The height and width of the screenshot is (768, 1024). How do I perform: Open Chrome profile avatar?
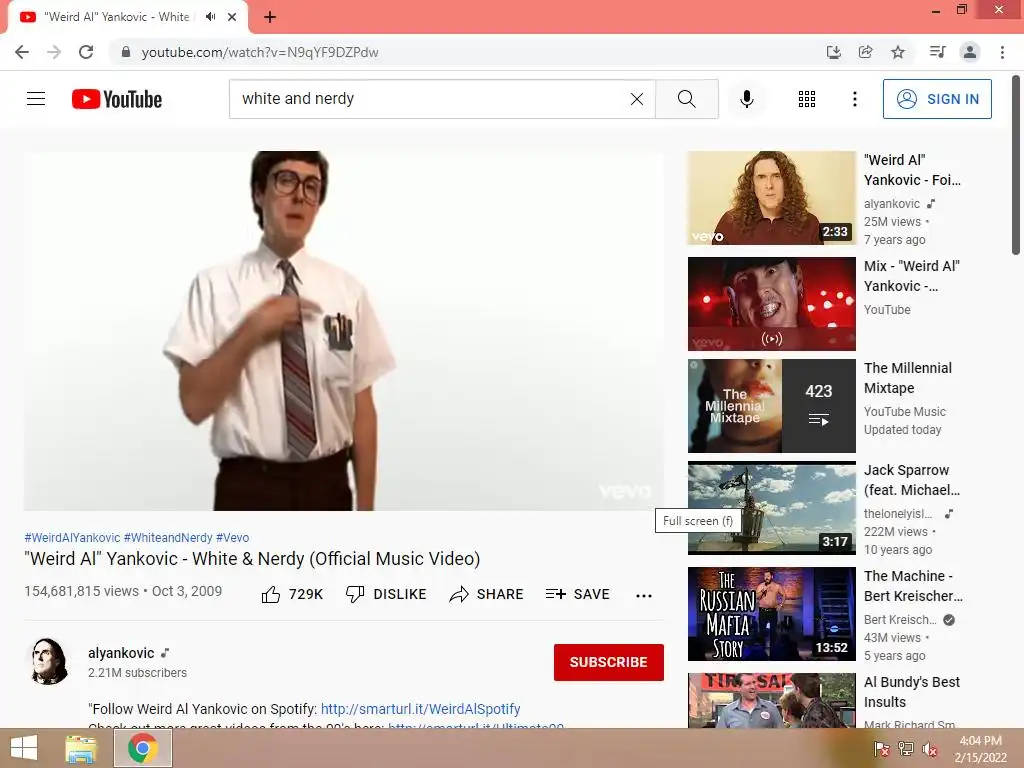point(970,52)
